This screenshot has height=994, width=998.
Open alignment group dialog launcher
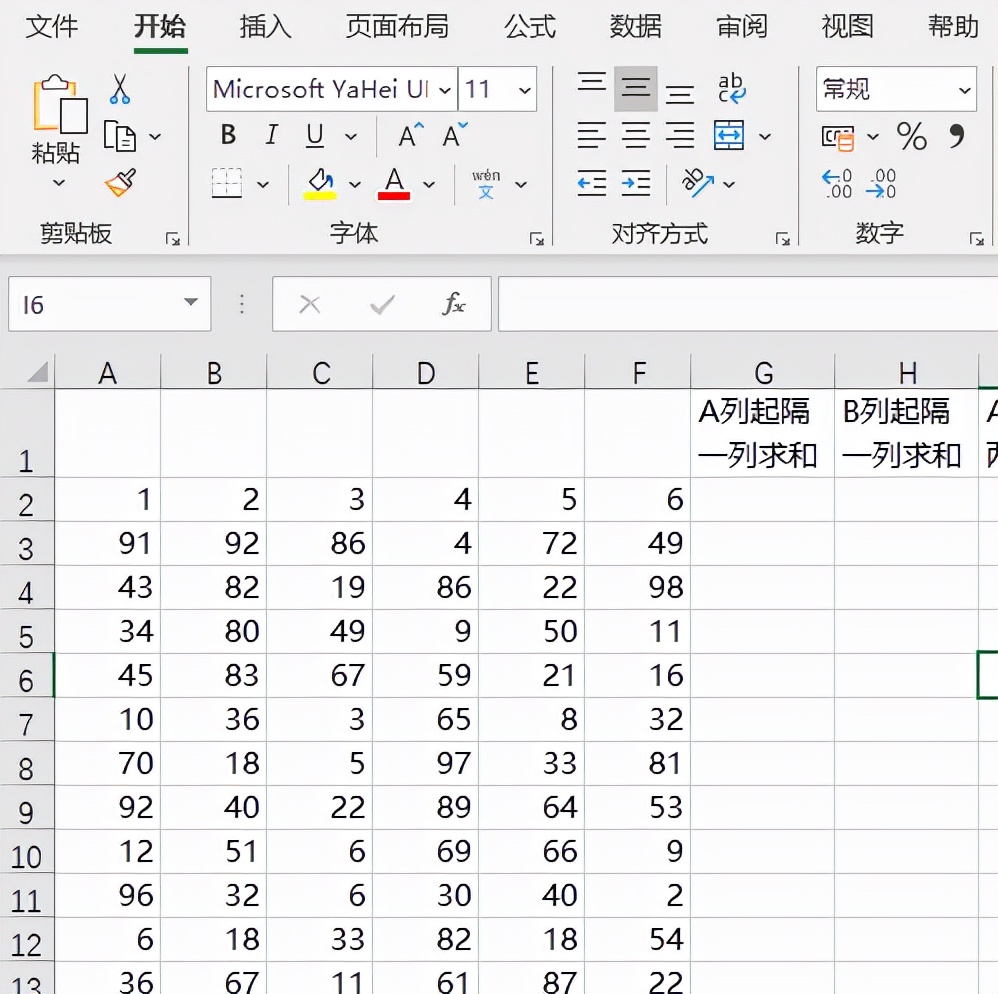tap(782, 239)
